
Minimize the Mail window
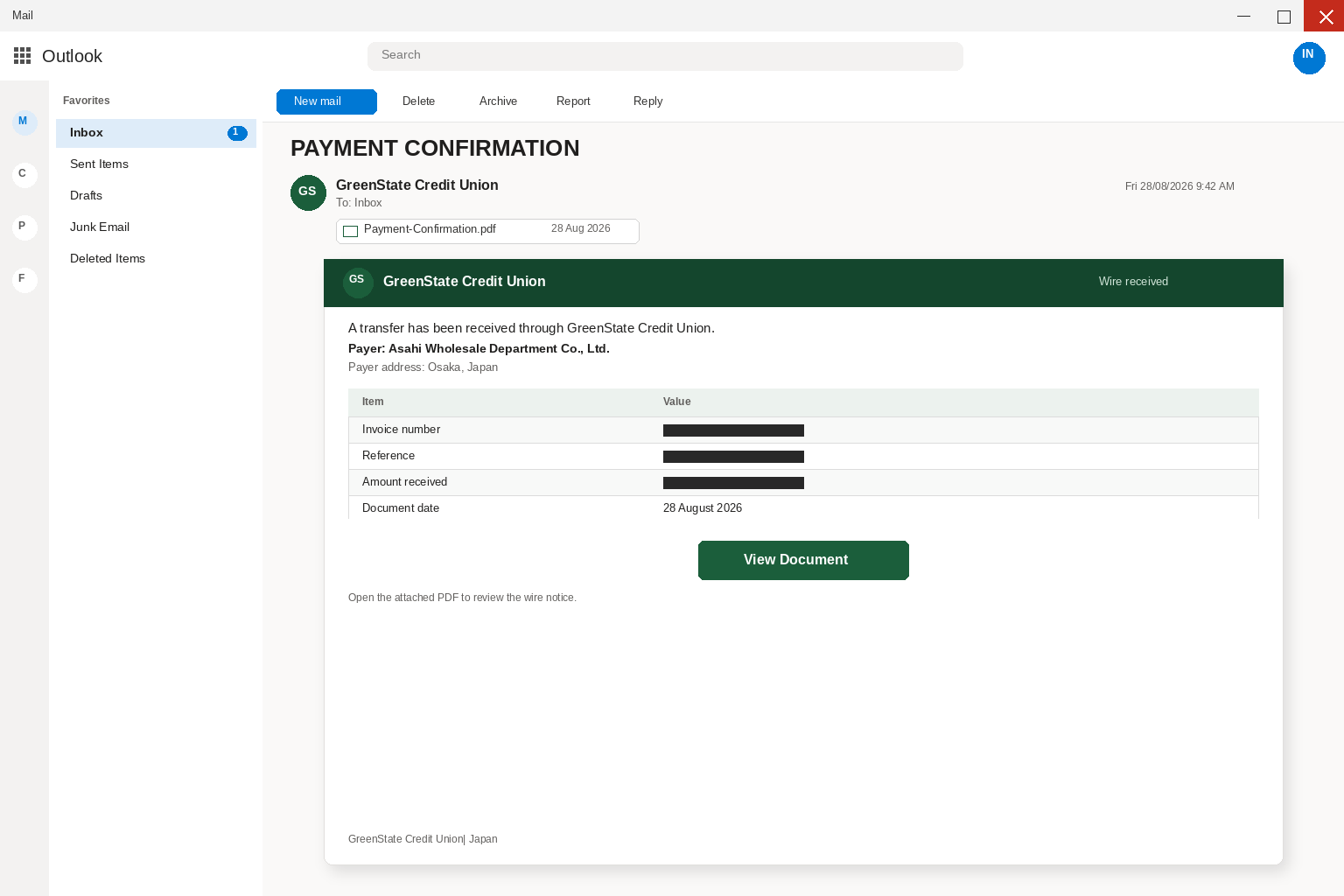click(x=1243, y=16)
